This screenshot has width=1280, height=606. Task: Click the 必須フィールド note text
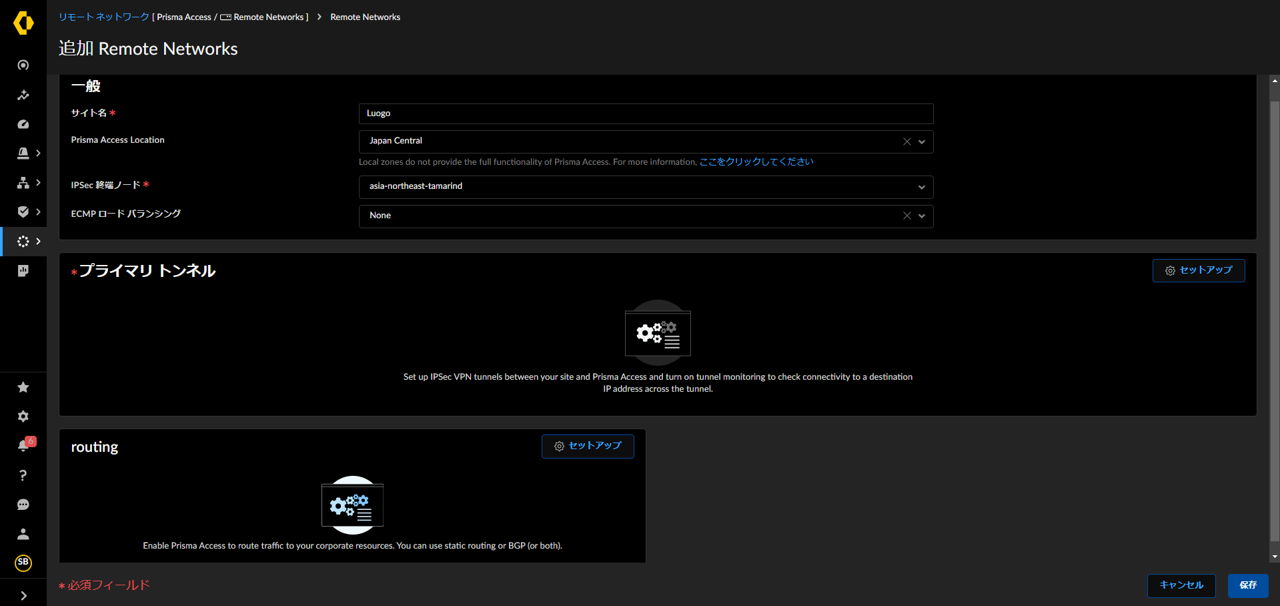point(109,585)
